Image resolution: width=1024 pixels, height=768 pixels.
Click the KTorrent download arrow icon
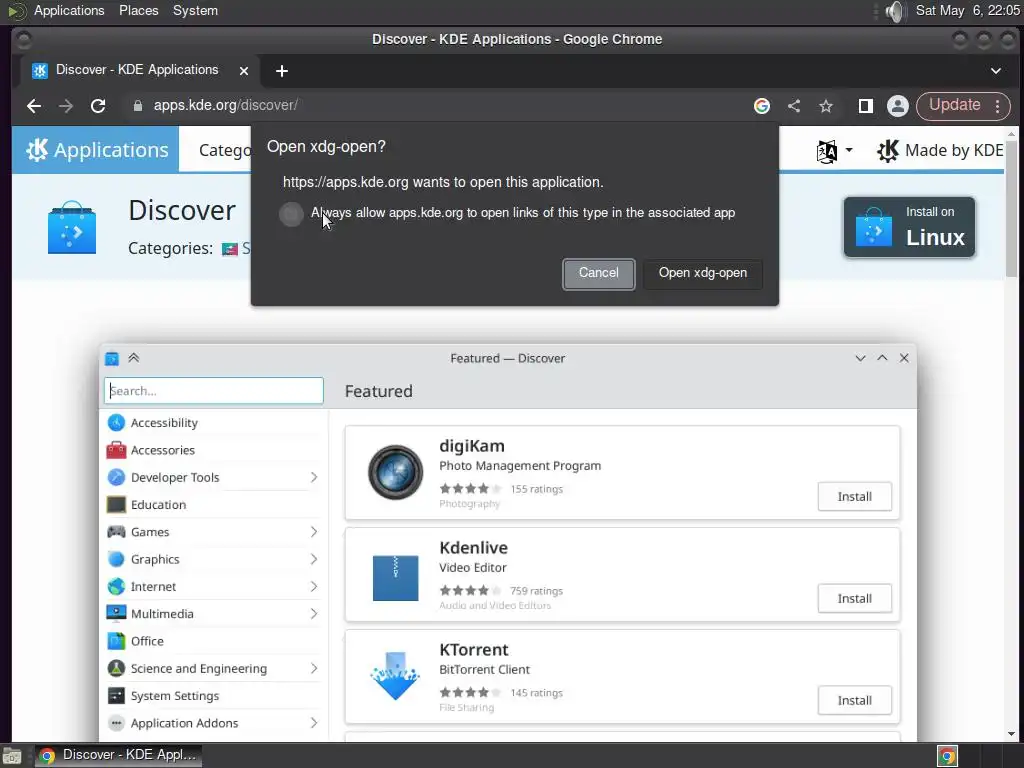(395, 677)
